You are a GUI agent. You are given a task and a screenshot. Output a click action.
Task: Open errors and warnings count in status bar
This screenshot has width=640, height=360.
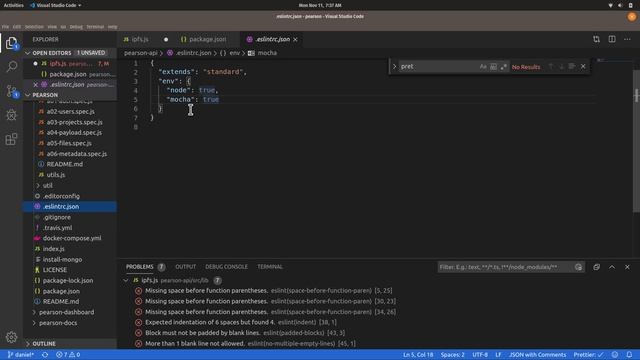(x=68, y=355)
